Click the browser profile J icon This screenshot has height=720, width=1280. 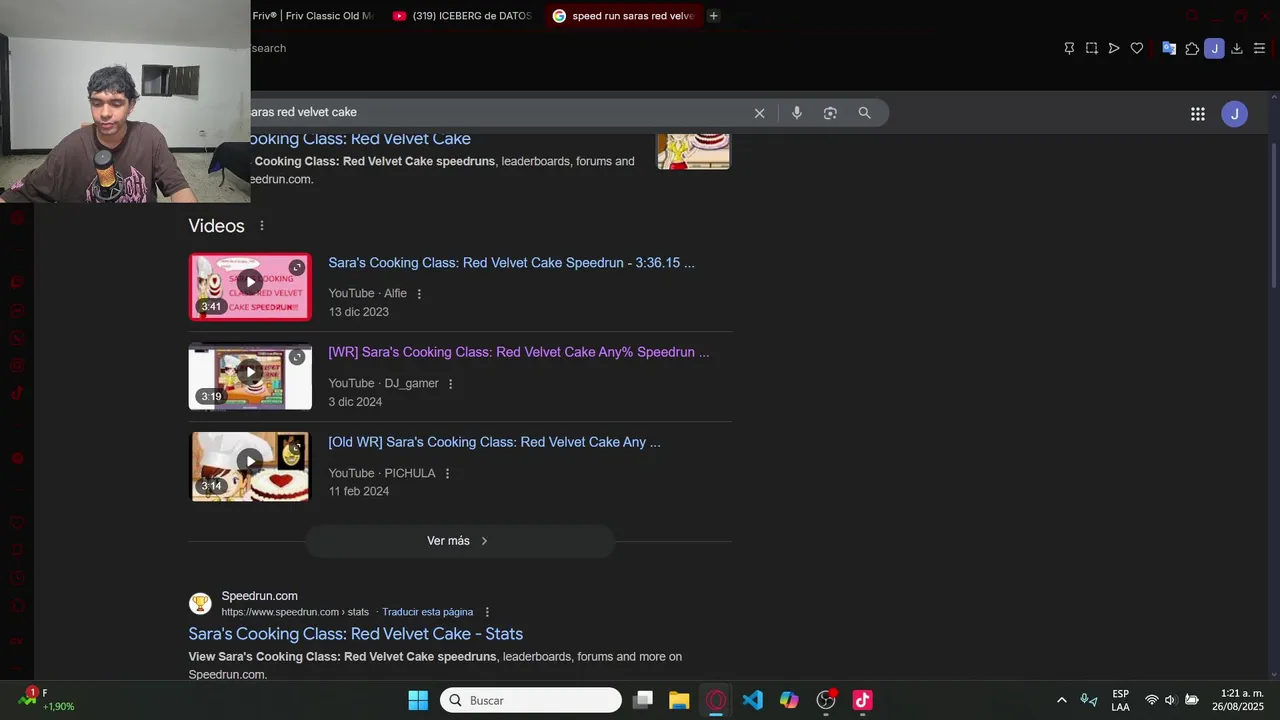1214,48
